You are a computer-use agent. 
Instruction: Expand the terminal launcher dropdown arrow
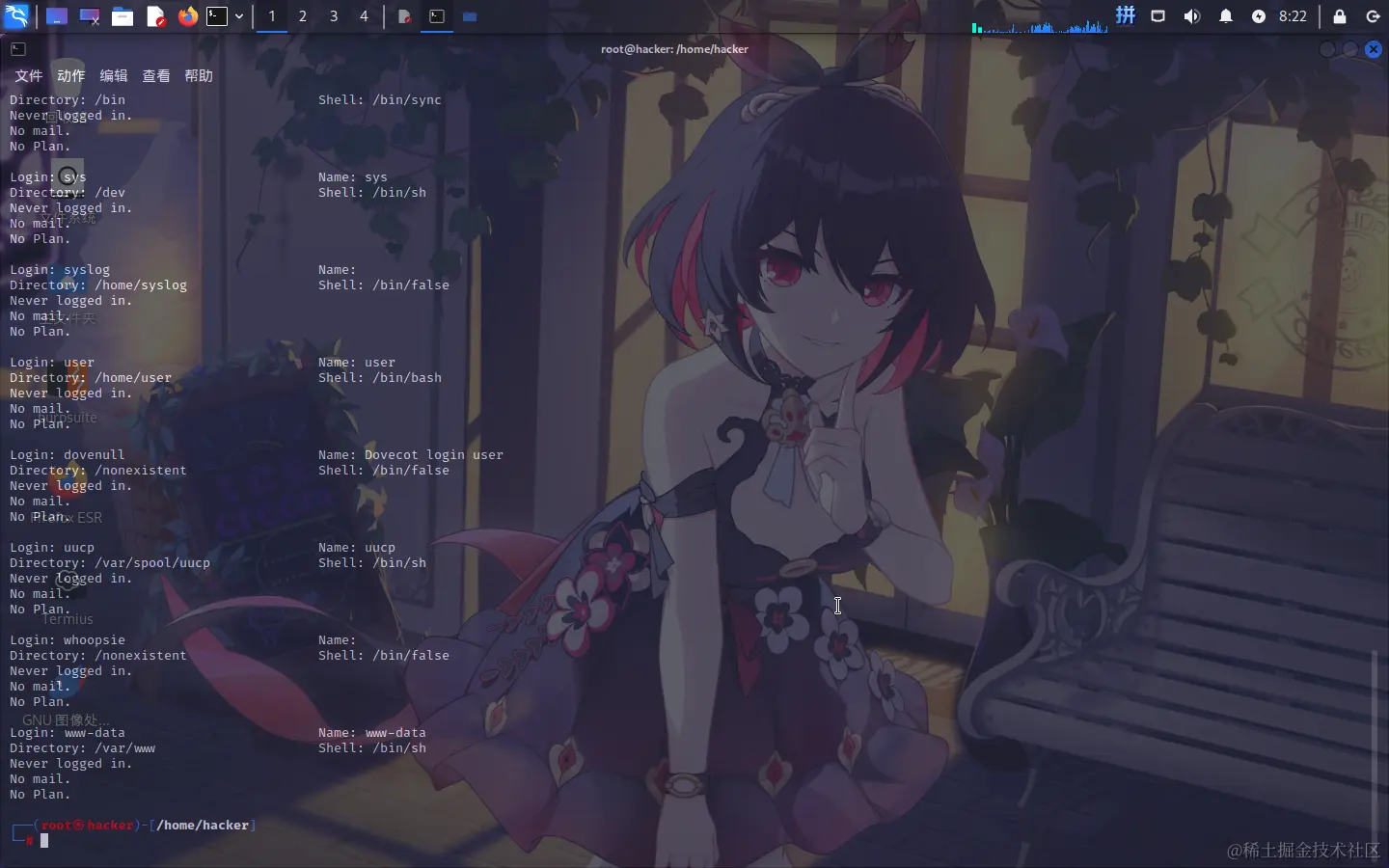point(239,16)
